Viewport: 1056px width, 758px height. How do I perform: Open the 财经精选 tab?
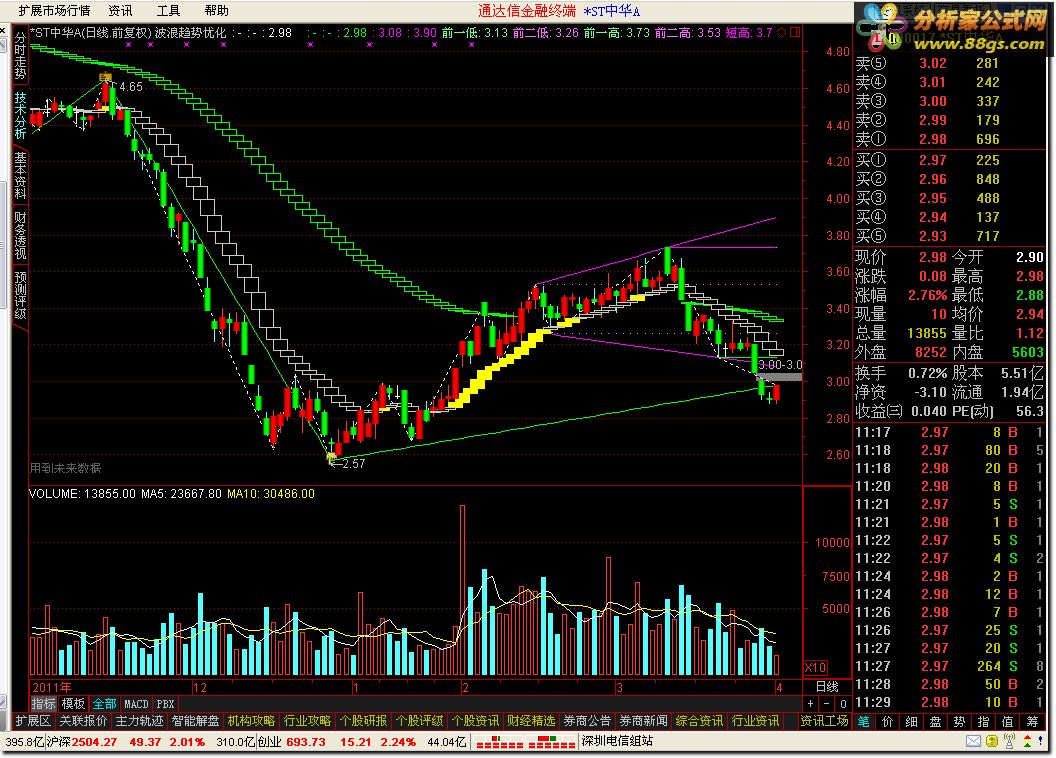click(531, 721)
